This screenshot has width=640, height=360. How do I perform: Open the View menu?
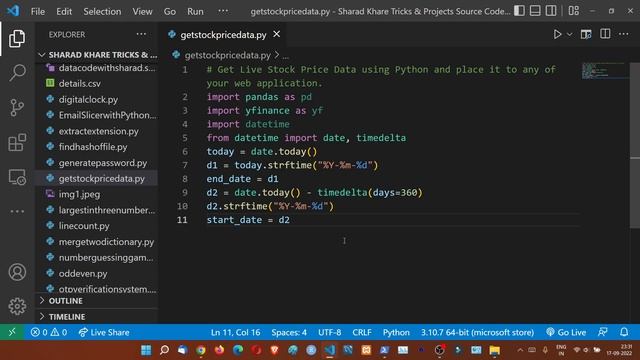(142, 11)
